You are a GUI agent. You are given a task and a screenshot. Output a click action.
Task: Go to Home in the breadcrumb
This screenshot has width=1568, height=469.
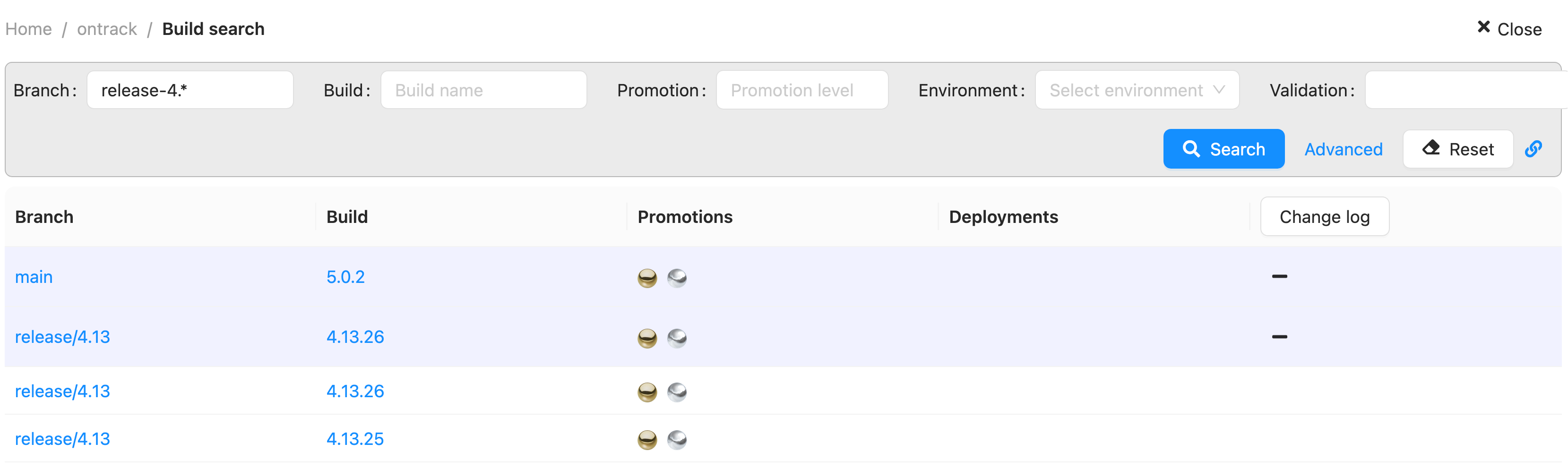[x=29, y=29]
